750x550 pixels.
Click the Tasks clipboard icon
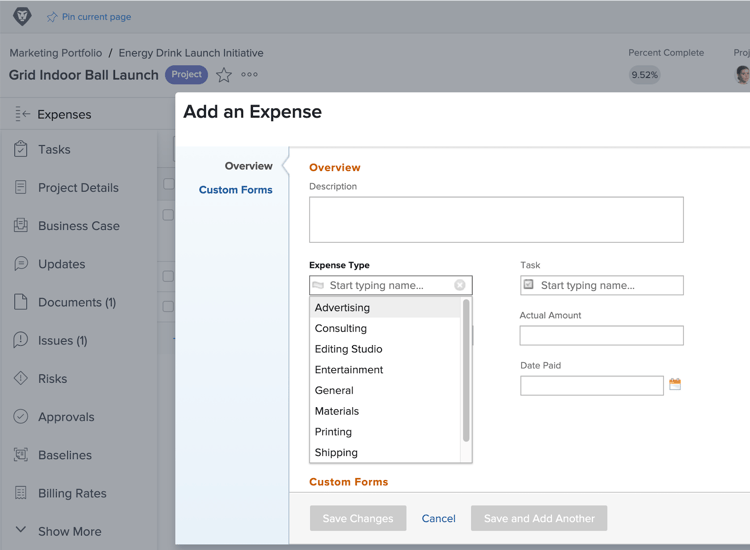(21, 149)
